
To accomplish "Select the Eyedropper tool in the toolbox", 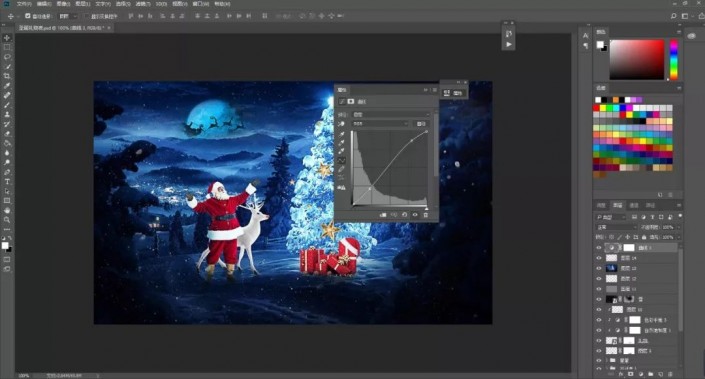I will tap(7, 86).
